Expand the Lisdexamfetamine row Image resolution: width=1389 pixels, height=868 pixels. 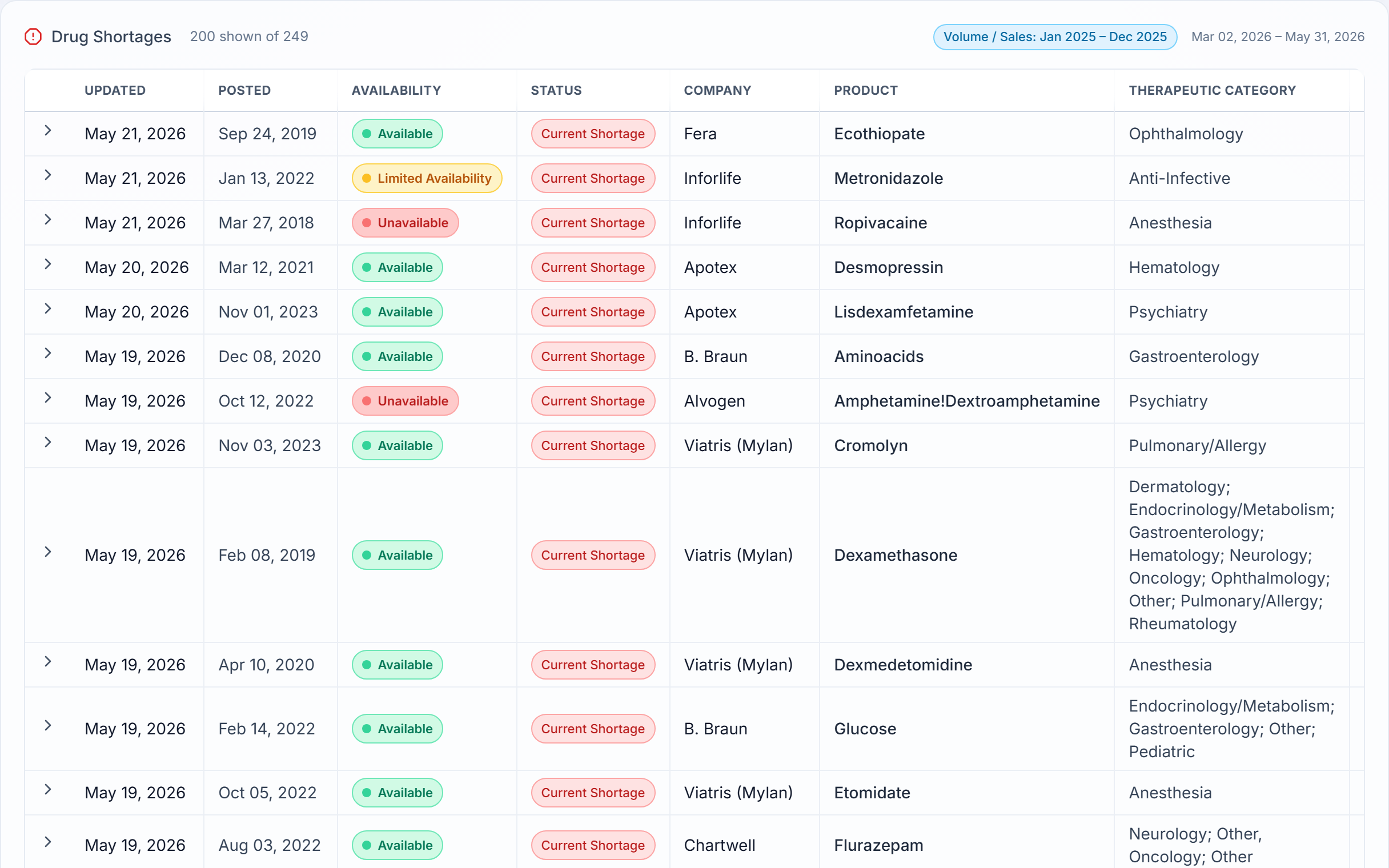[48, 309]
